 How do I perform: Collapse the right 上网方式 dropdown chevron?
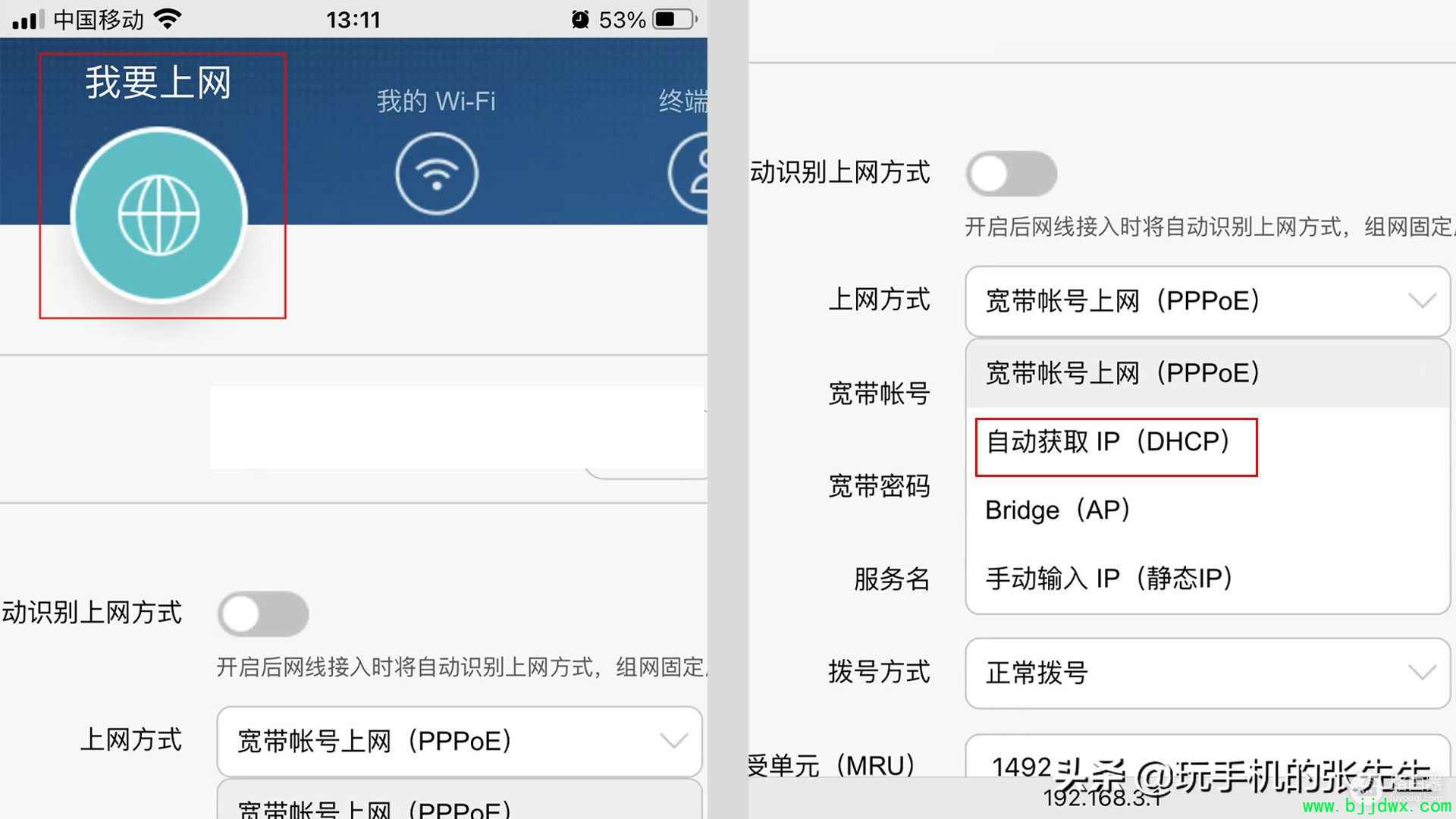pos(1422,301)
